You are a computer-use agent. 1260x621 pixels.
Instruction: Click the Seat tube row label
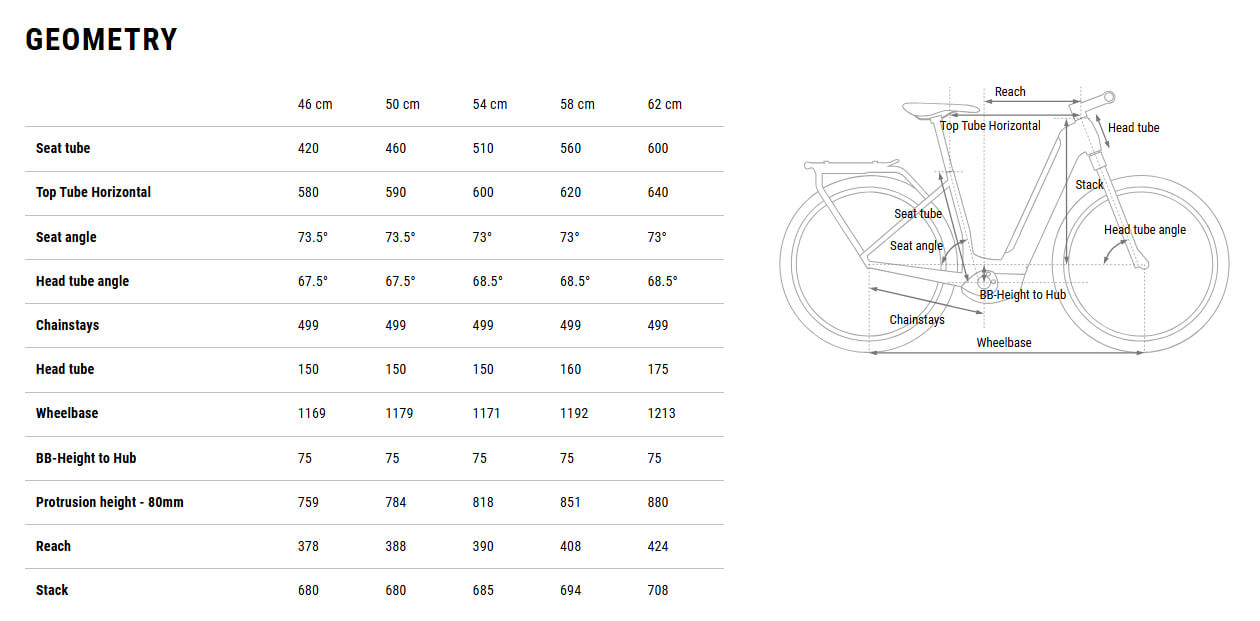click(63, 148)
